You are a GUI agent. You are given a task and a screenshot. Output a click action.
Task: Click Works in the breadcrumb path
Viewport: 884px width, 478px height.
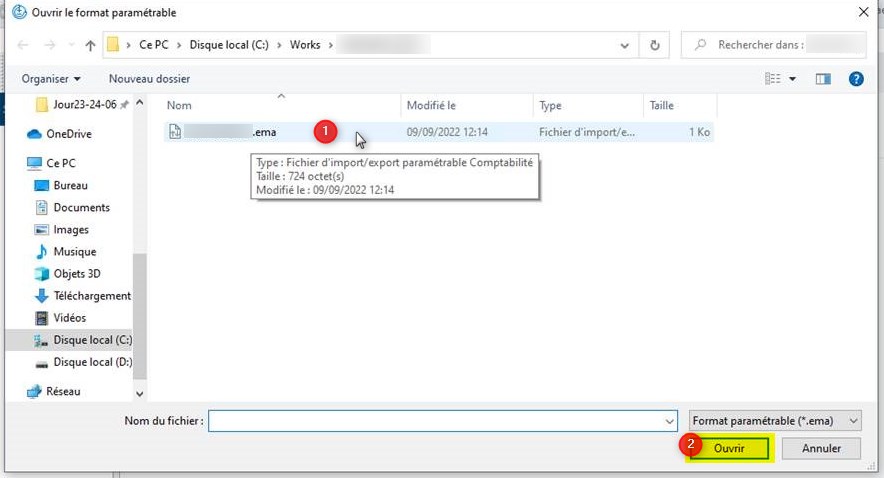[305, 45]
